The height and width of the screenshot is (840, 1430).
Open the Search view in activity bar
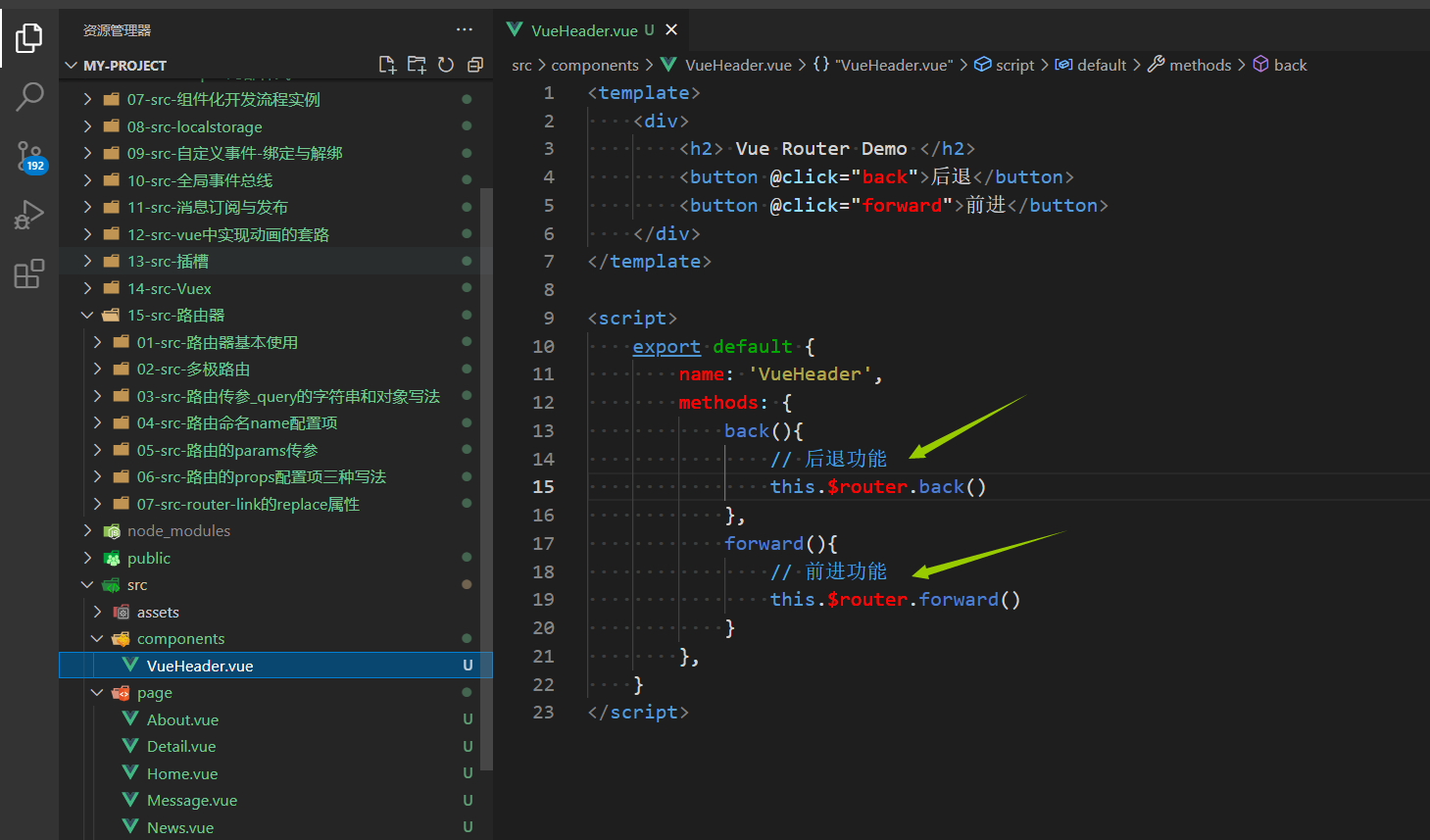point(29,96)
